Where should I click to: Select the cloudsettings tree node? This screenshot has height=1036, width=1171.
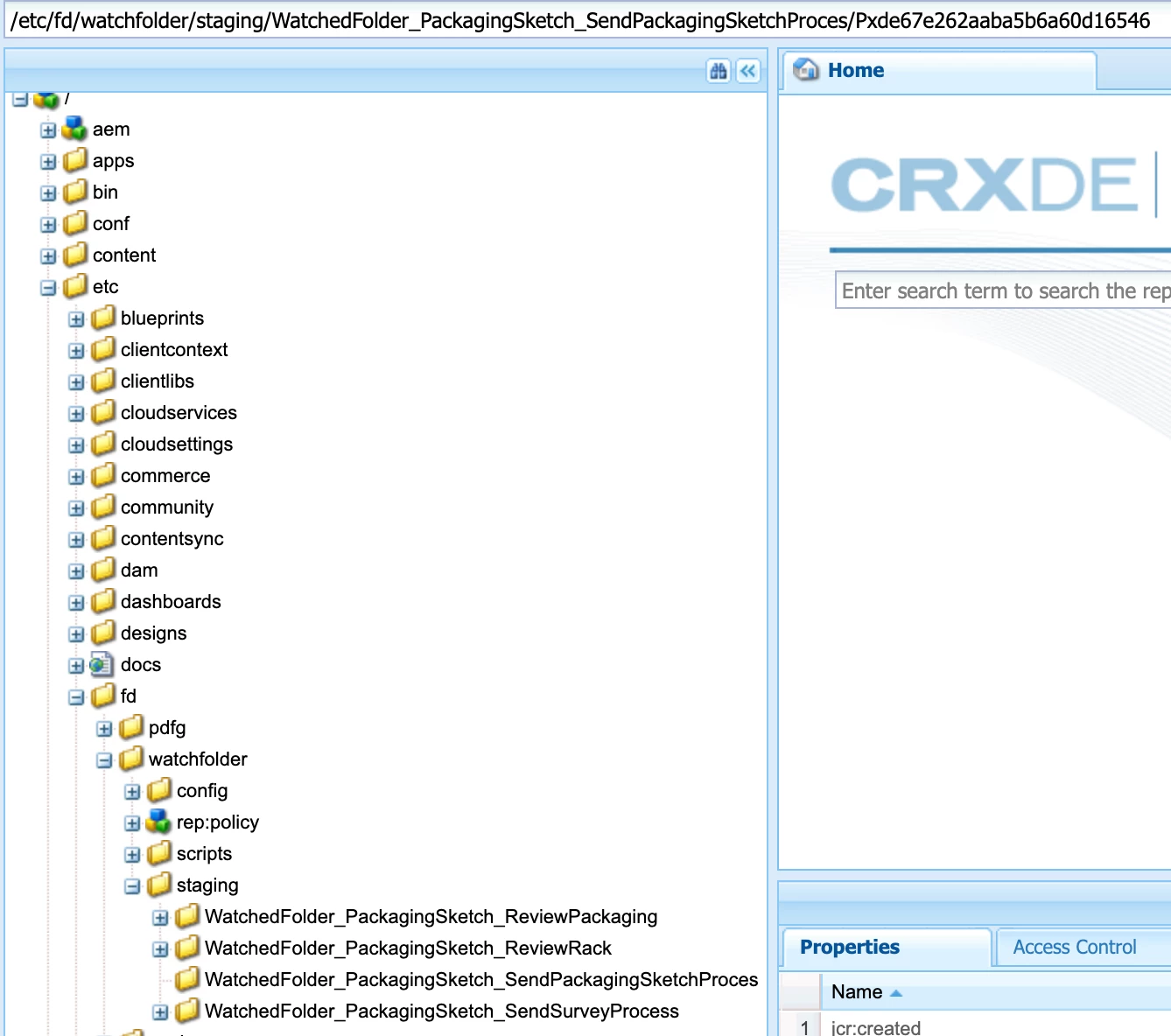coord(177,444)
